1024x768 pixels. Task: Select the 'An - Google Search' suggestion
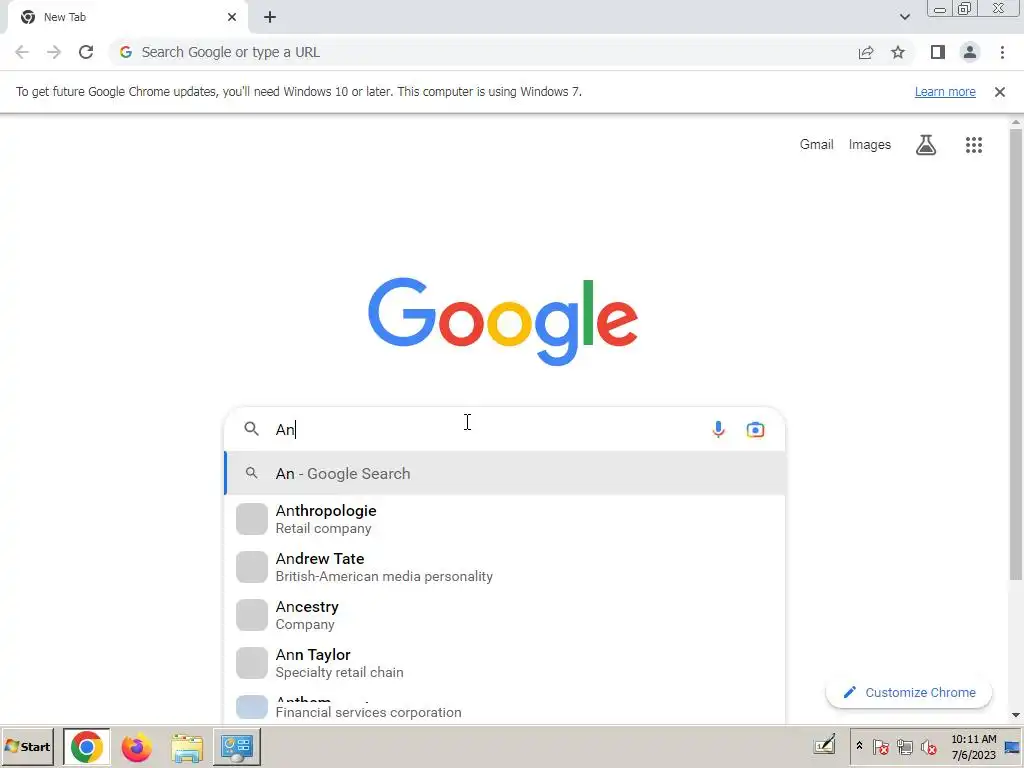(x=505, y=473)
